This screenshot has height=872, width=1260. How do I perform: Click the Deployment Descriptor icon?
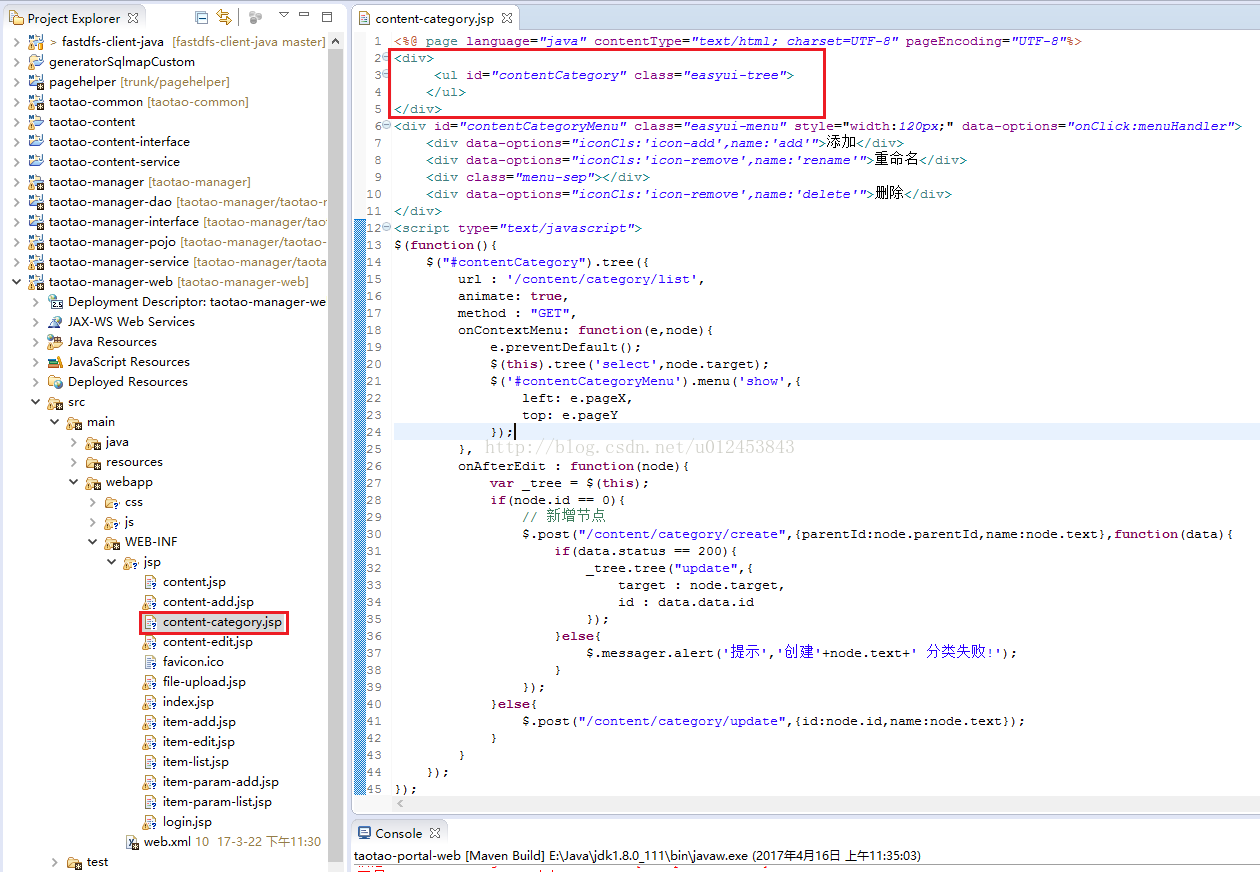point(57,301)
